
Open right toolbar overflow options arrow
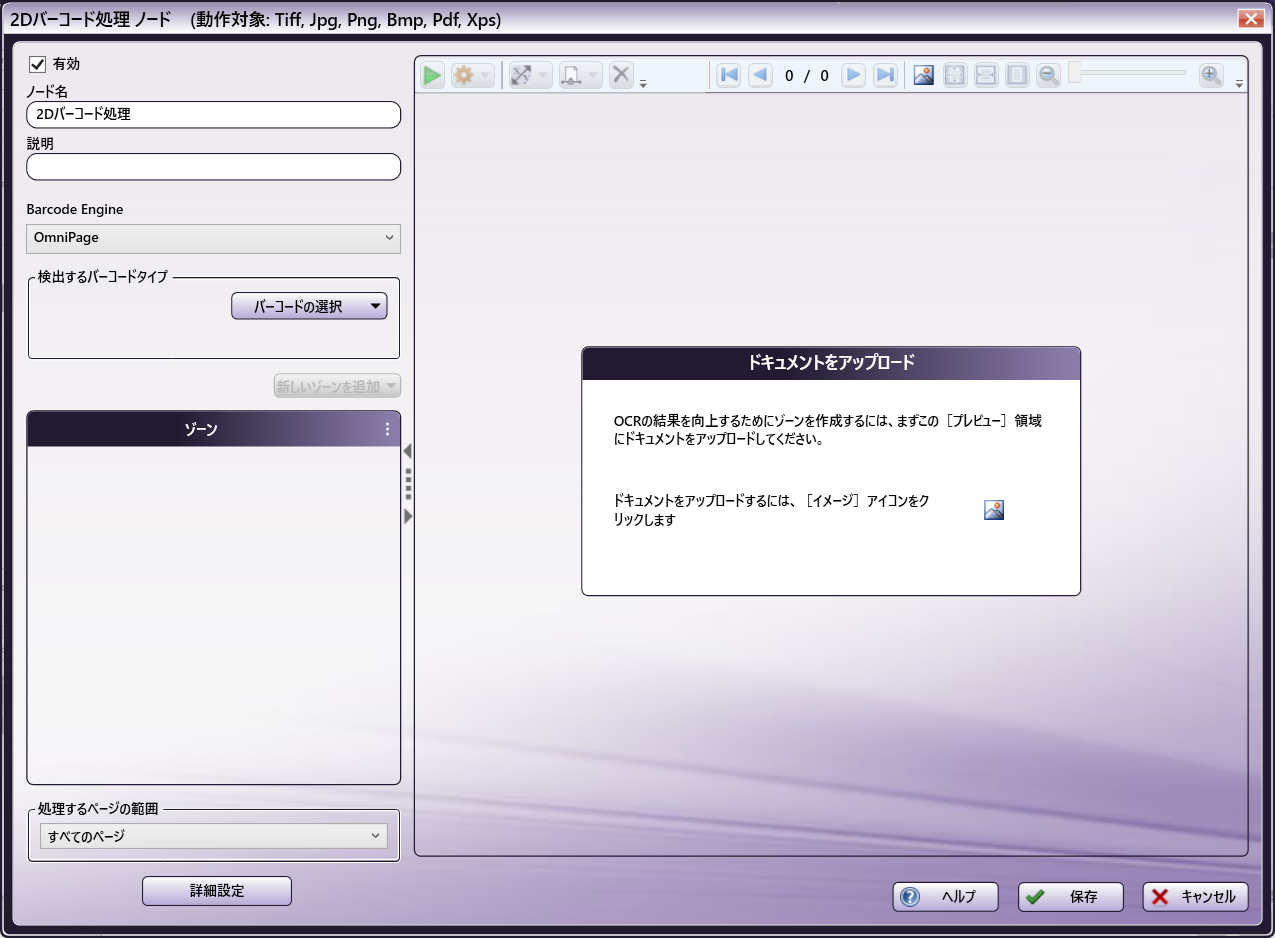1239,84
